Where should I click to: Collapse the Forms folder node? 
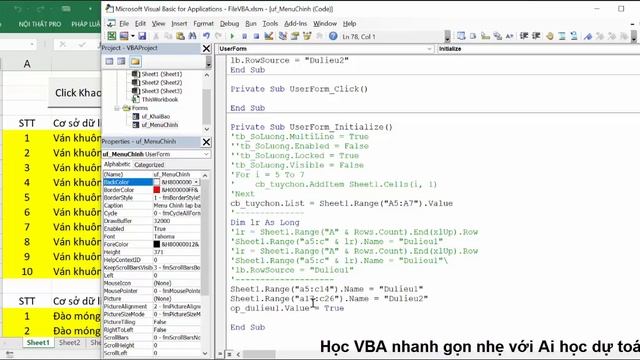(x=117, y=108)
